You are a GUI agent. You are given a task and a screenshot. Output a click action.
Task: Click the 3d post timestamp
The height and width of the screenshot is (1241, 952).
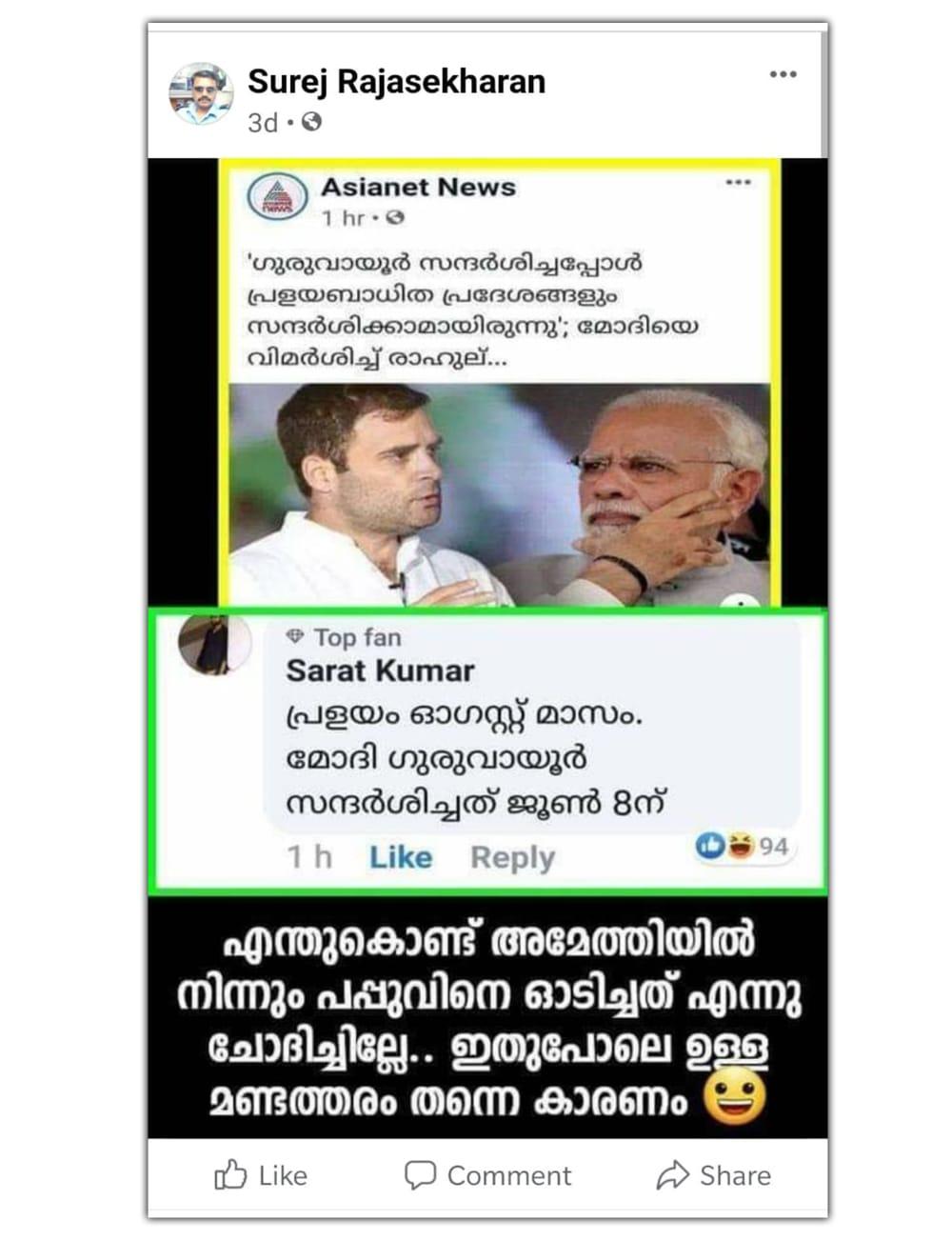[263, 123]
